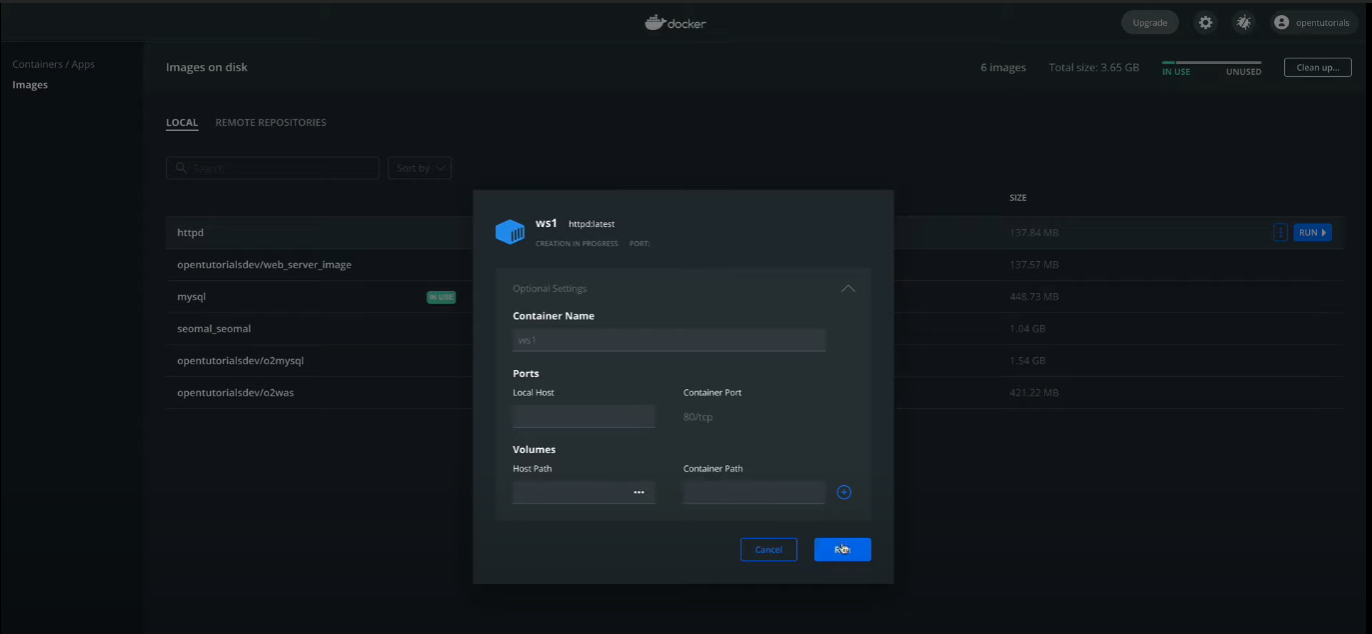Open the settings gear icon
This screenshot has width=1372, height=634.
click(1205, 22)
